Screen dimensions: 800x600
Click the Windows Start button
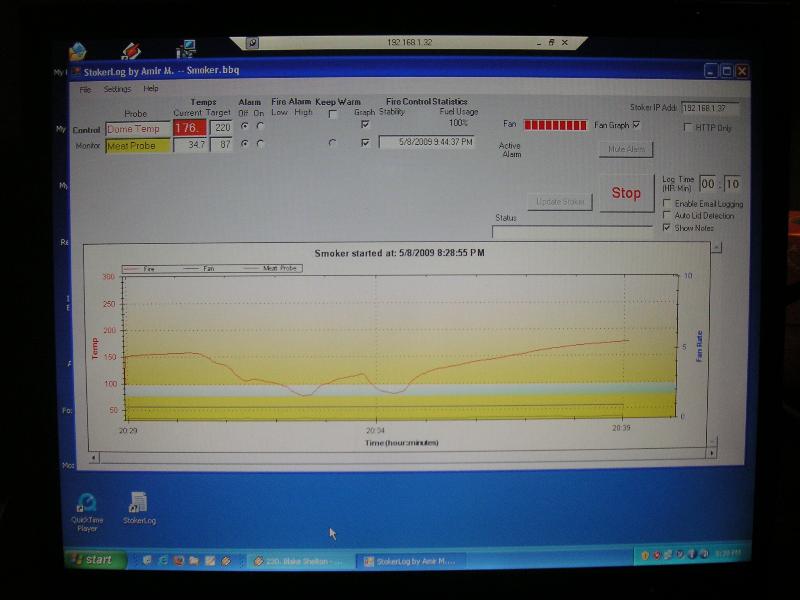tap(92, 560)
